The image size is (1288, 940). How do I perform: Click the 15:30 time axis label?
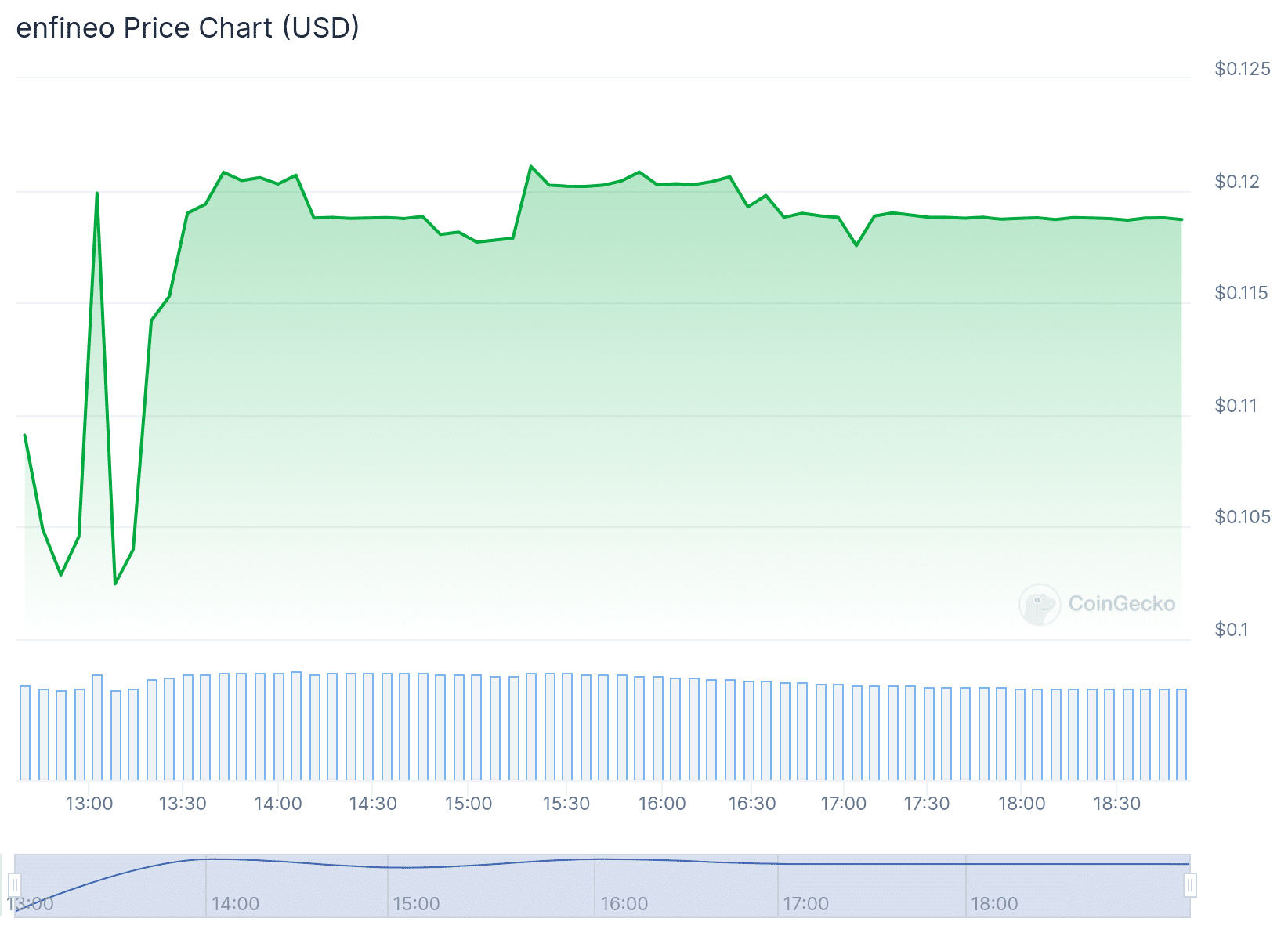pyautogui.click(x=566, y=804)
